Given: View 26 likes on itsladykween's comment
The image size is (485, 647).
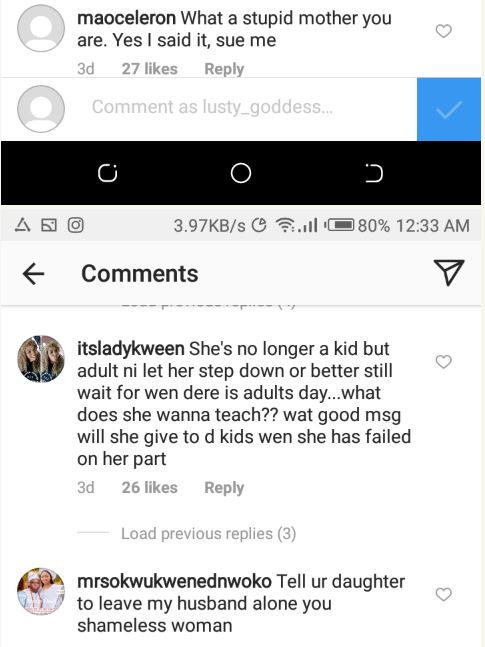Looking at the screenshot, I should click(x=149, y=488).
